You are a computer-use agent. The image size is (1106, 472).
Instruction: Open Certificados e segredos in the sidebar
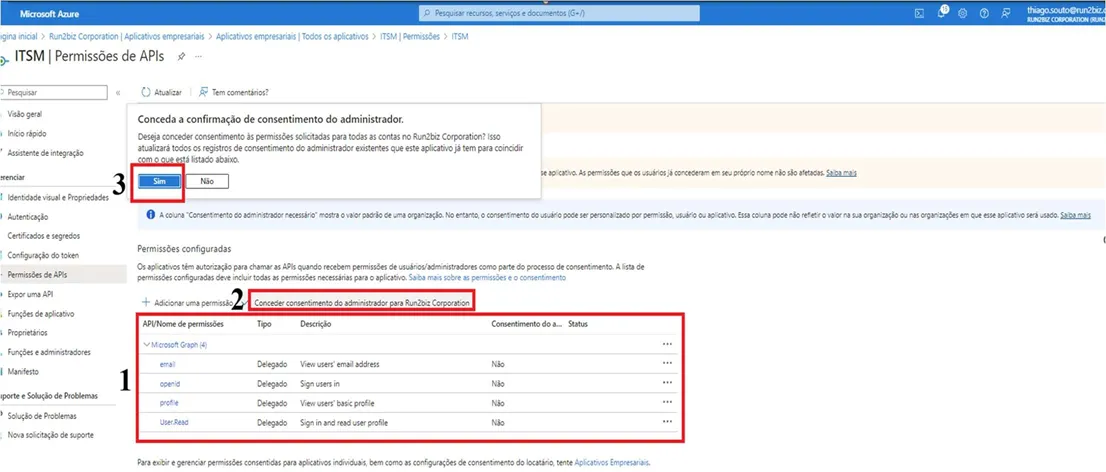click(44, 236)
